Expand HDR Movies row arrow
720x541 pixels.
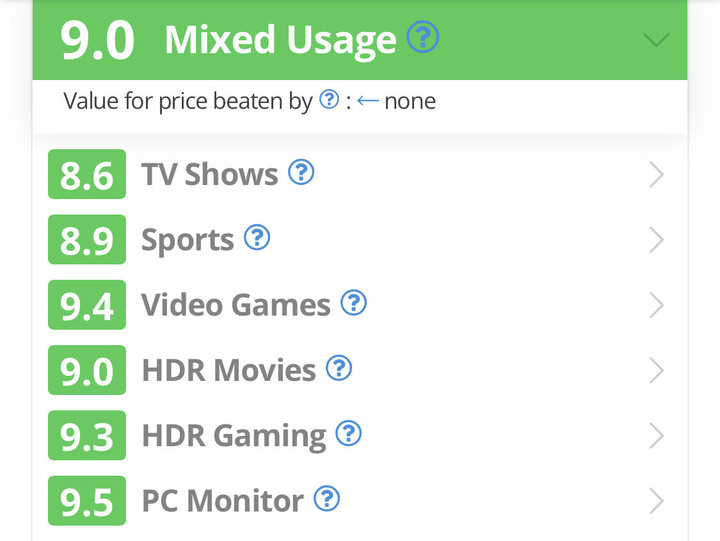[657, 370]
